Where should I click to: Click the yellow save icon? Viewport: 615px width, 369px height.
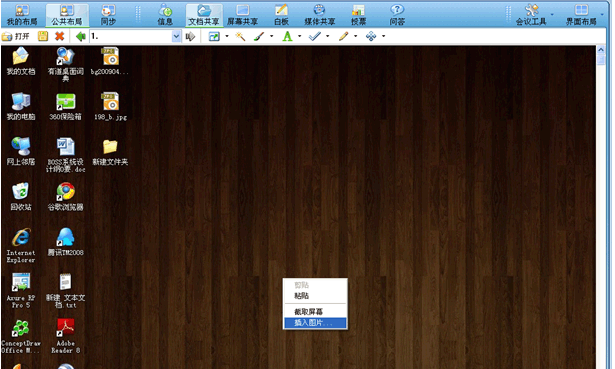click(43, 36)
